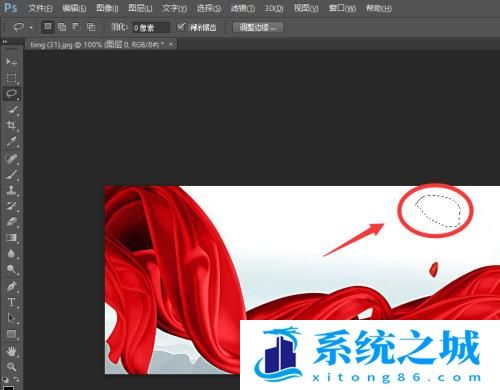Viewport: 500px width, 390px height.
Task: Open the 图层(L) menu
Action: 140,8
